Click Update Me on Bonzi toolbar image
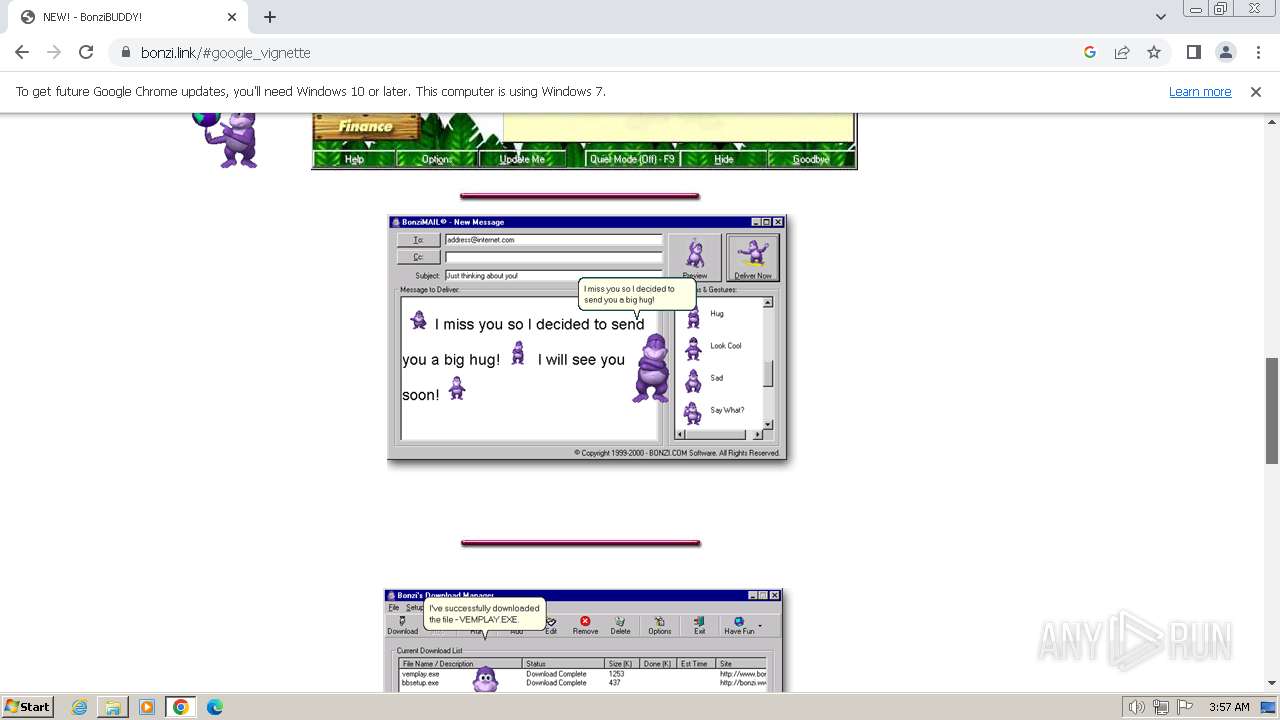 tap(522, 159)
